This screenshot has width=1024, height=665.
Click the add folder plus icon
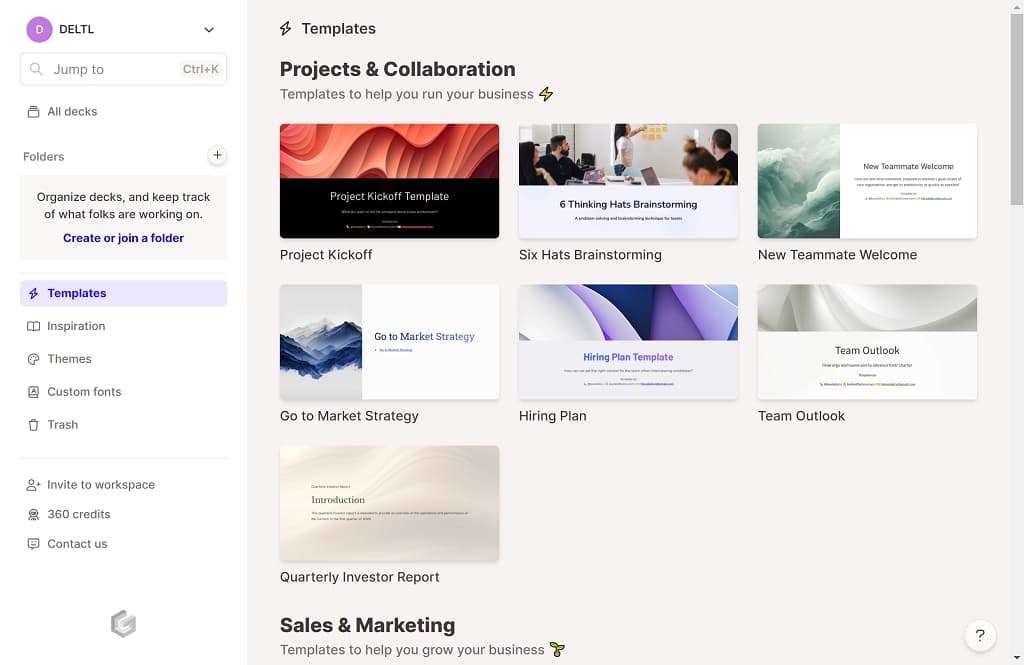click(217, 156)
